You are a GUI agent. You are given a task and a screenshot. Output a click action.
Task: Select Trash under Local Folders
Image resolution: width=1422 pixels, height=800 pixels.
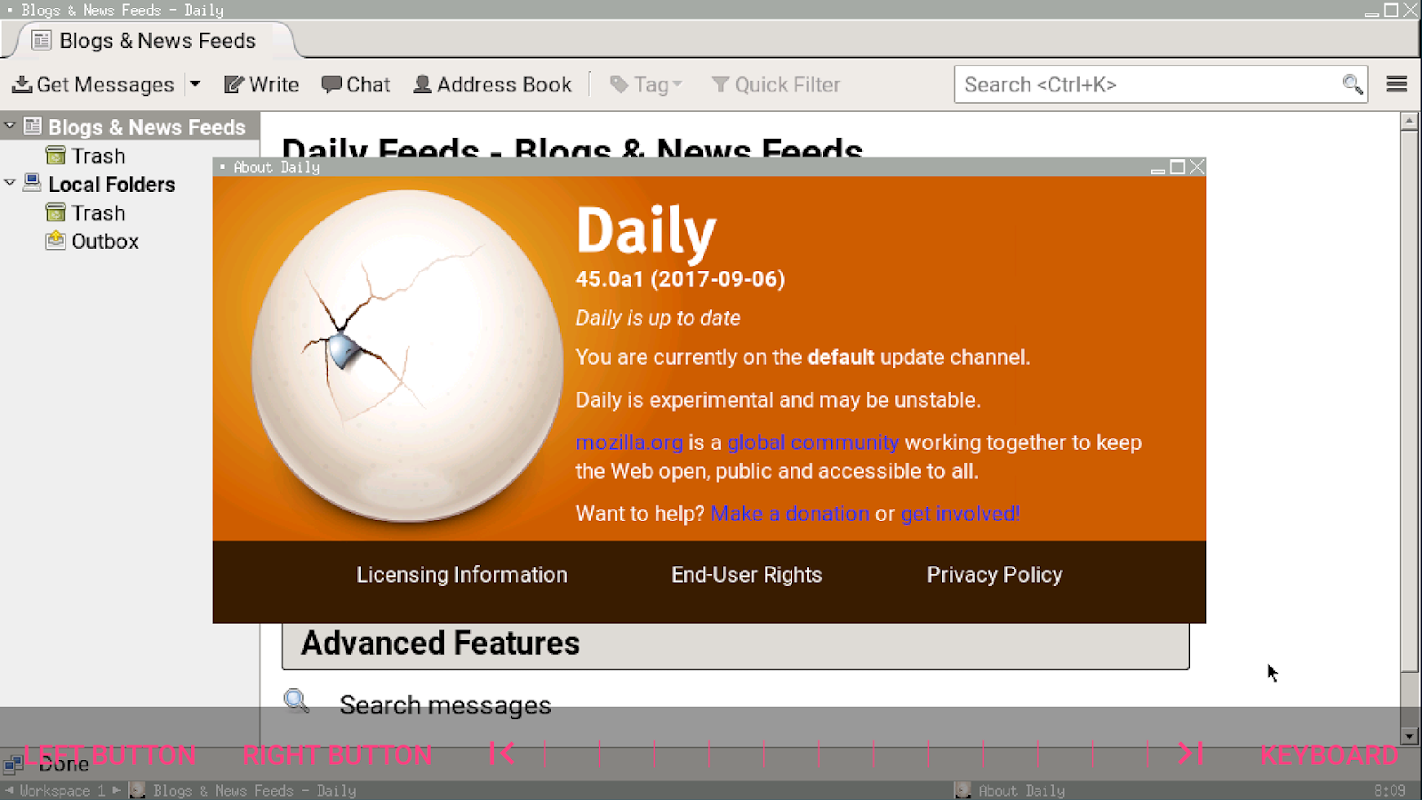pyautogui.click(x=98, y=213)
